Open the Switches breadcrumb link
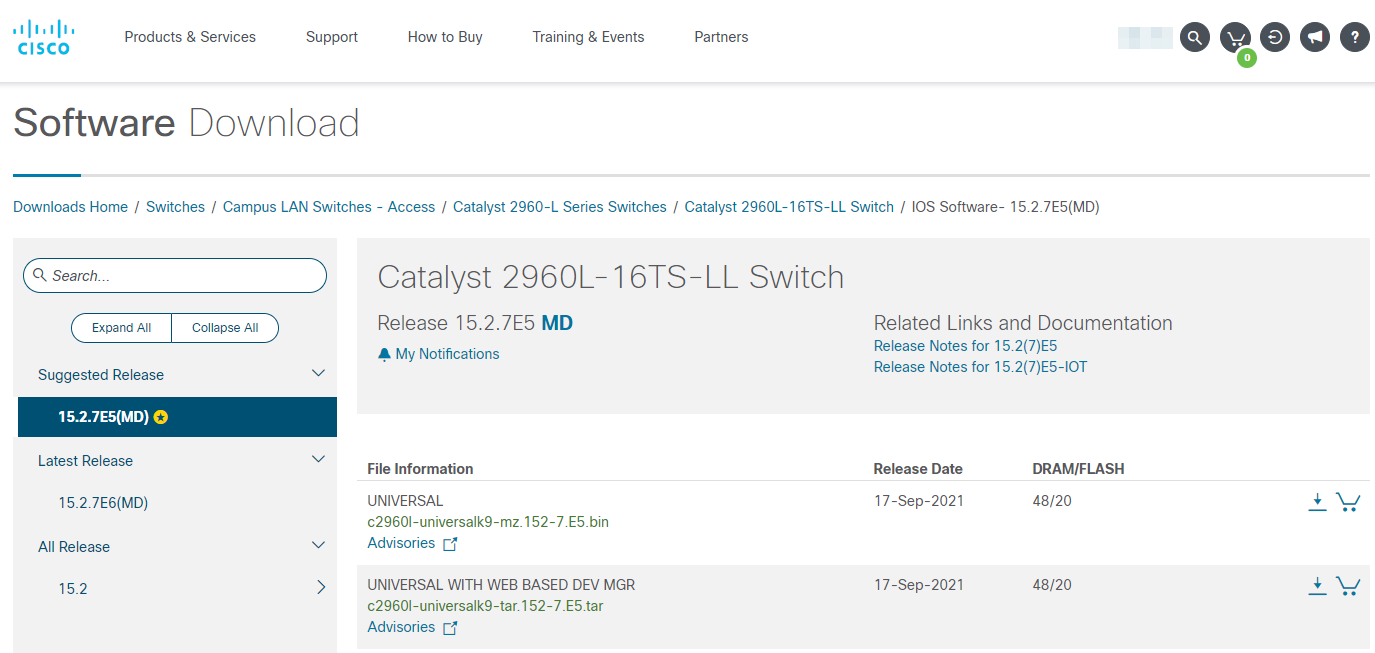Image resolution: width=1375 pixels, height=653 pixels. (175, 207)
